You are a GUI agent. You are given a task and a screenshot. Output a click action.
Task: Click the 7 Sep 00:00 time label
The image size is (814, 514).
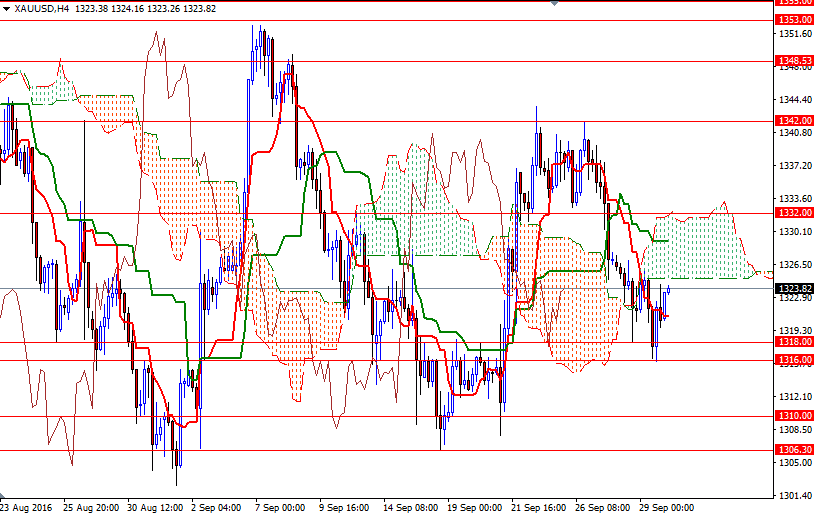point(280,507)
